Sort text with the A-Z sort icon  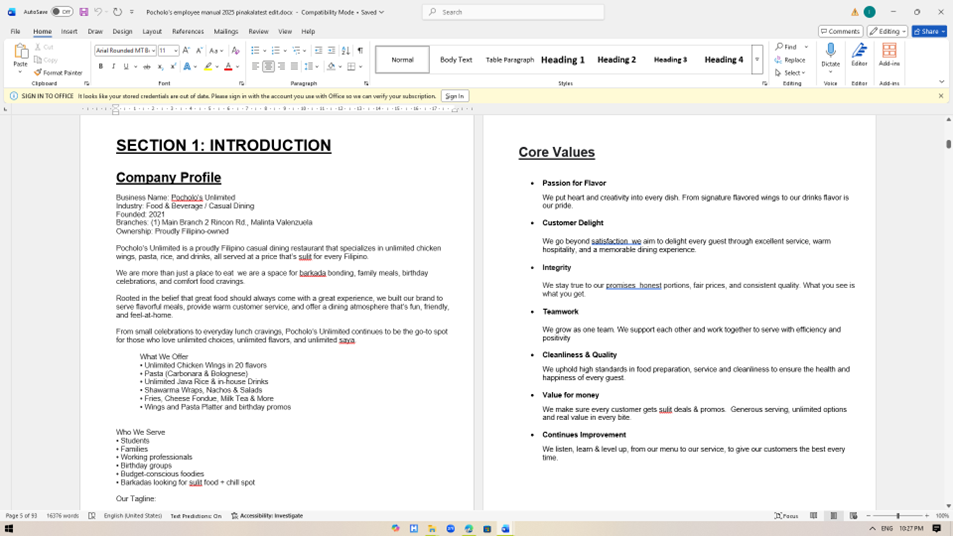pyautogui.click(x=345, y=50)
